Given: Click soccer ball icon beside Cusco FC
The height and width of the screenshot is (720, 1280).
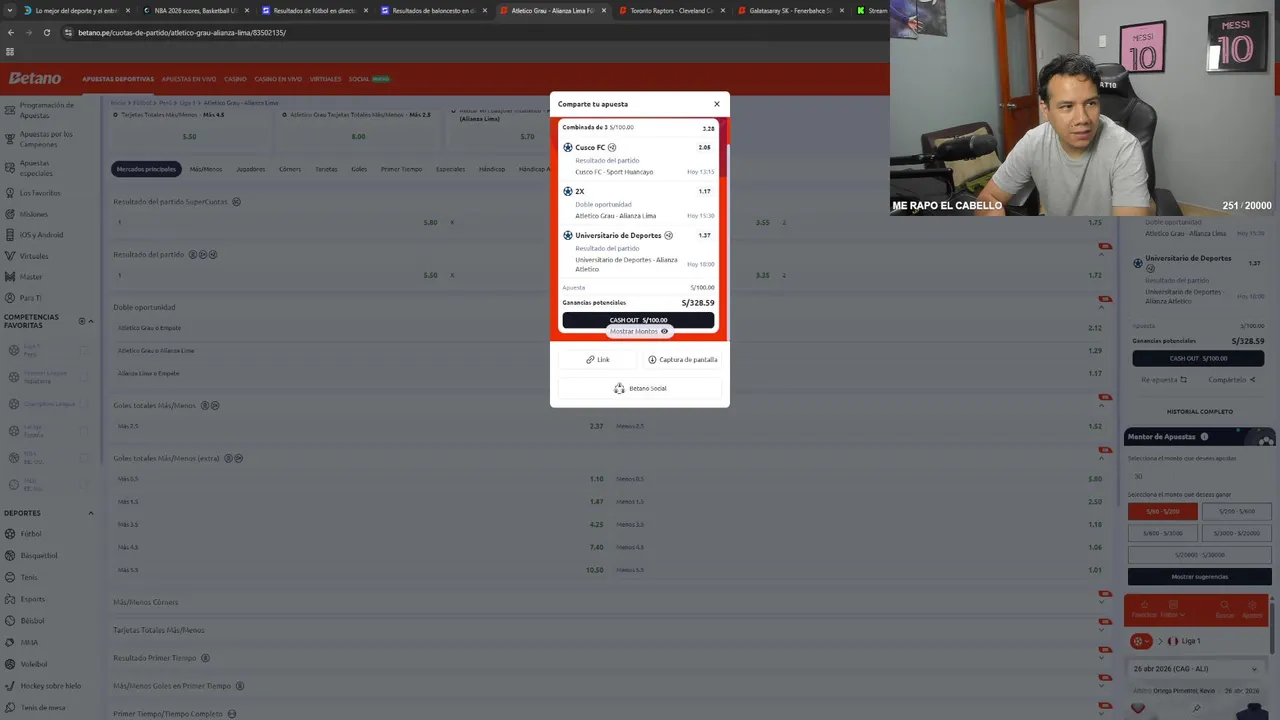Looking at the screenshot, I should pos(568,148).
